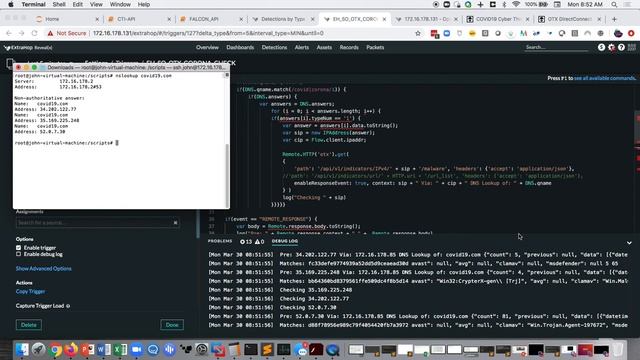Open the Help menu in menu bar
Viewport: 640px width, 360px height.
(144, 4)
